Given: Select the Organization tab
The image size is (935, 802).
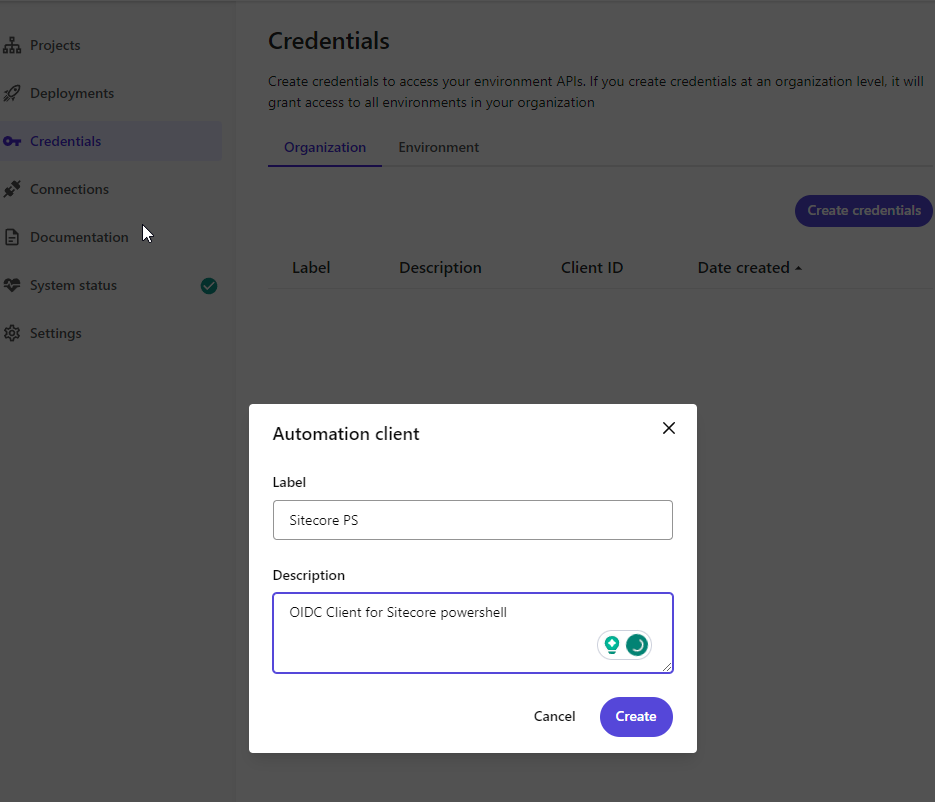Looking at the screenshot, I should pos(325,147).
